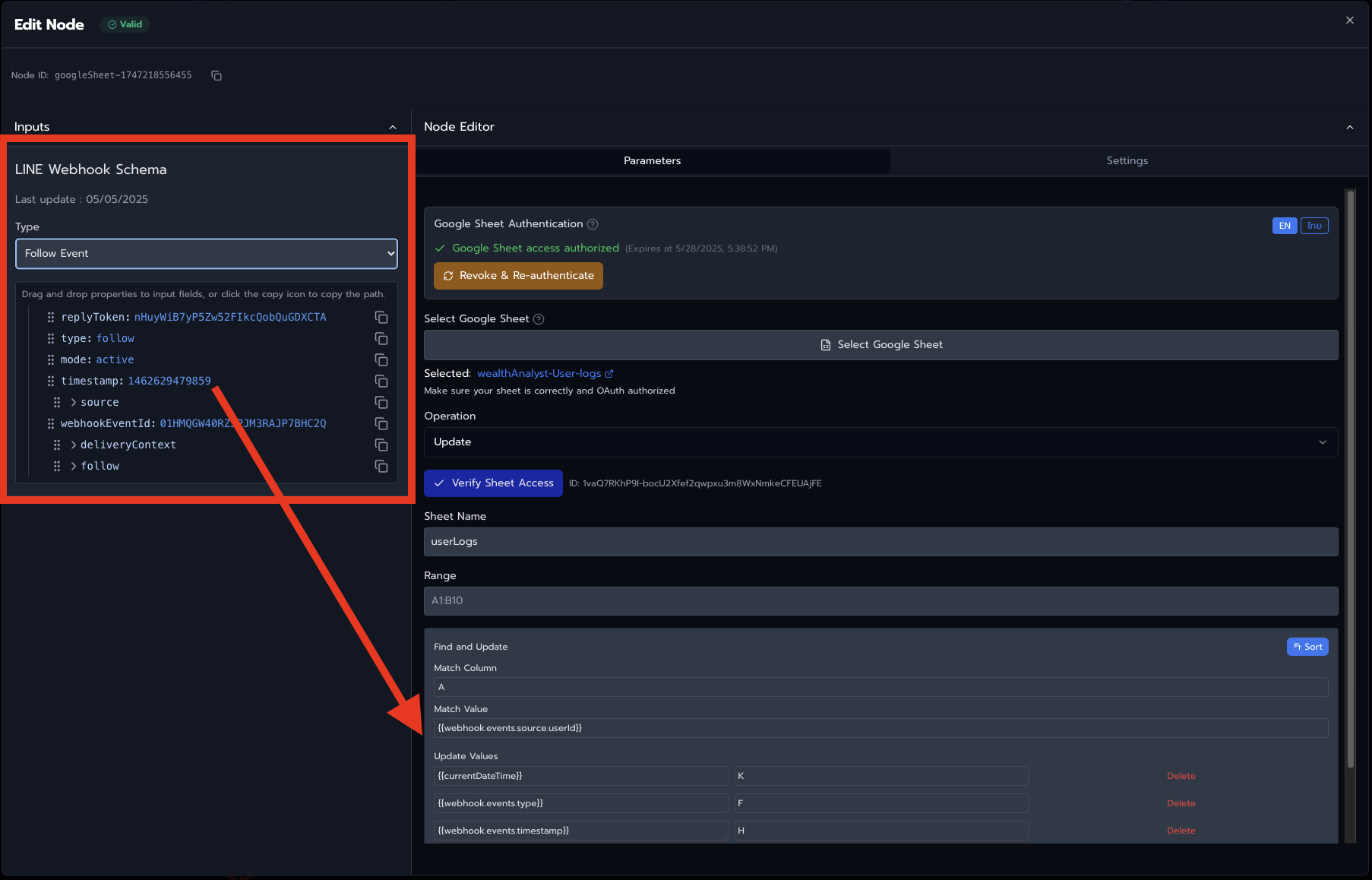Click the sheet ID text beside Verify button
This screenshot has width=1372, height=880.
[695, 483]
